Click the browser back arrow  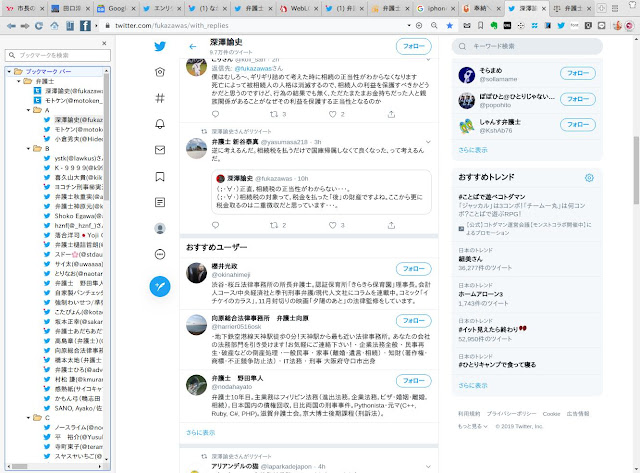(11, 26)
